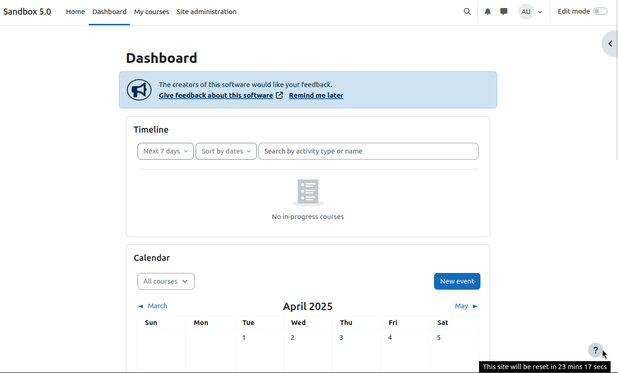Click the Sandbox 5.0 site name
The width and height of the screenshot is (618, 373).
(27, 11)
